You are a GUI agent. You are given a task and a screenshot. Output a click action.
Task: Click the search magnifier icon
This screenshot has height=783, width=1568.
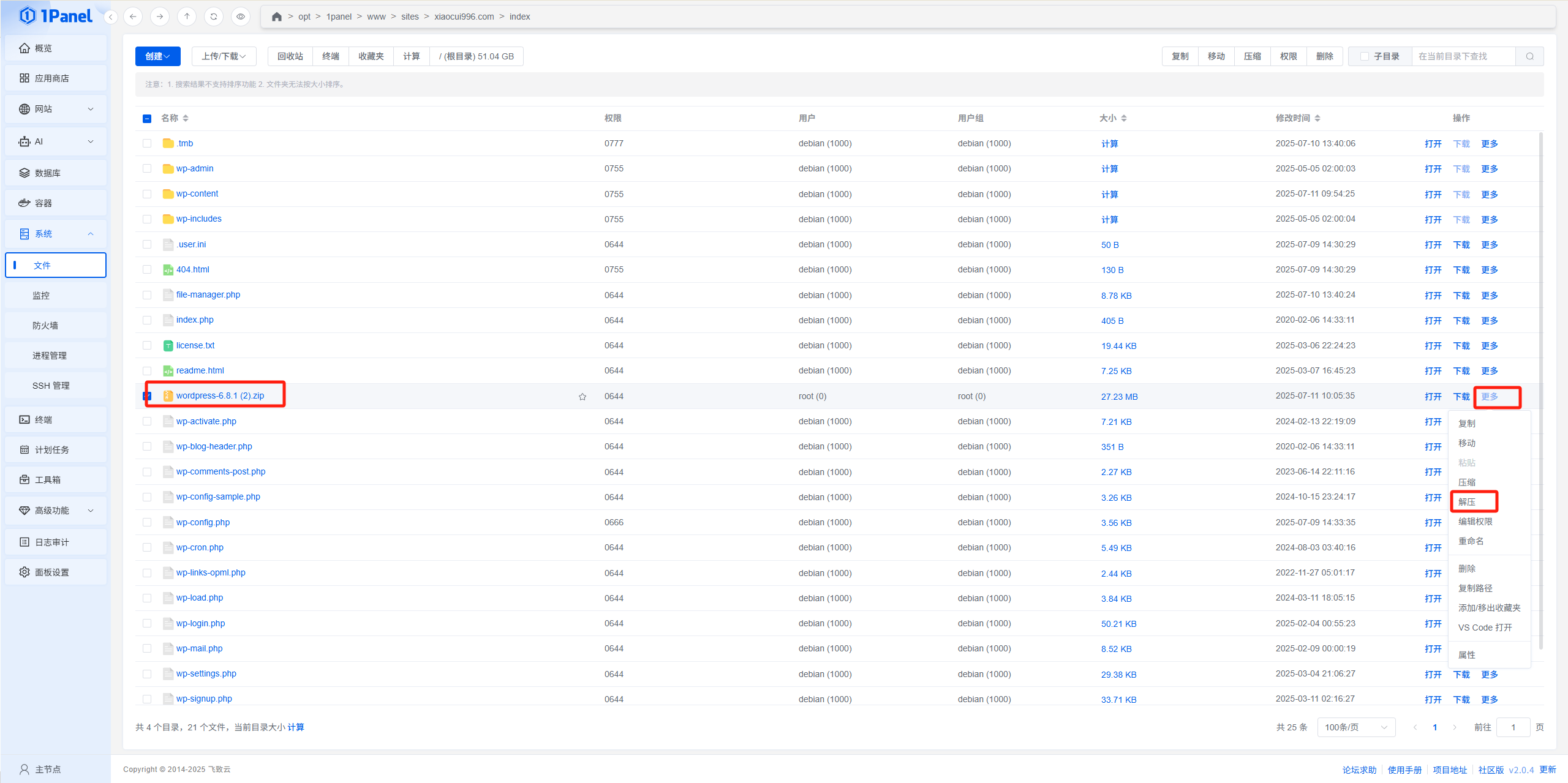coord(1529,56)
